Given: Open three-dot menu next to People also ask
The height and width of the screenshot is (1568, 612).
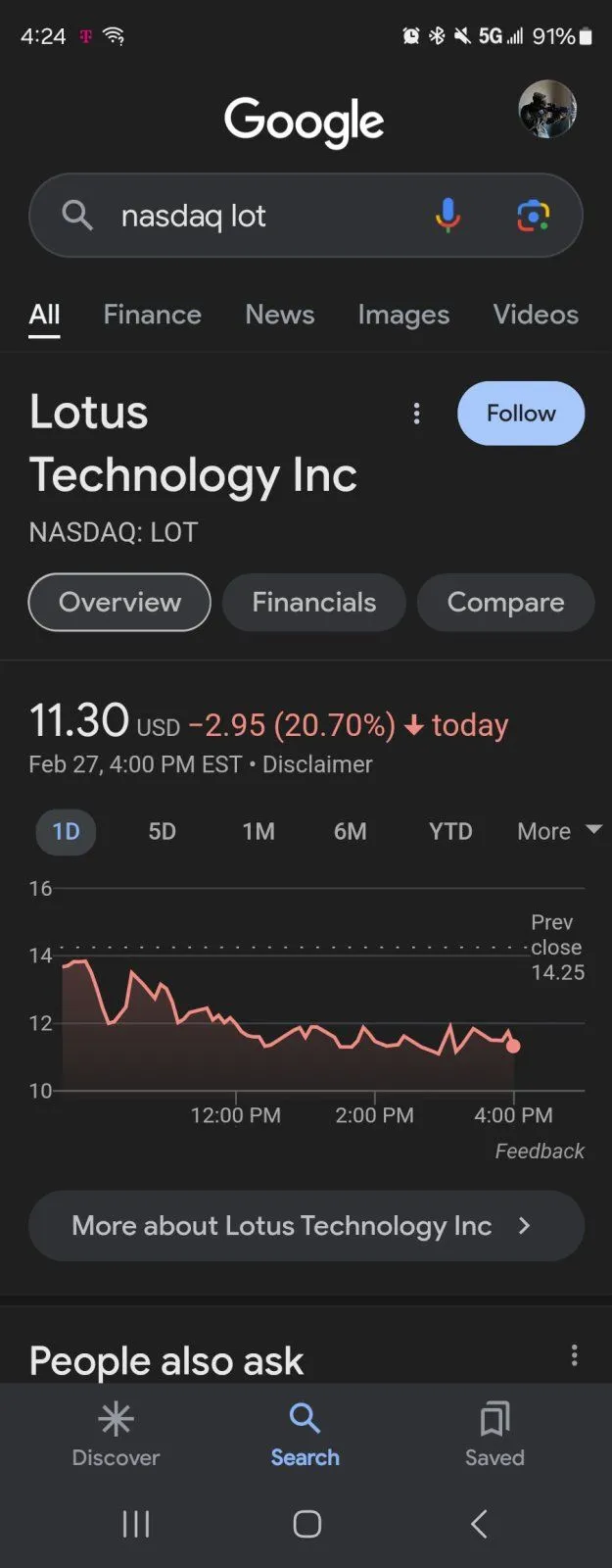Looking at the screenshot, I should tap(574, 1355).
